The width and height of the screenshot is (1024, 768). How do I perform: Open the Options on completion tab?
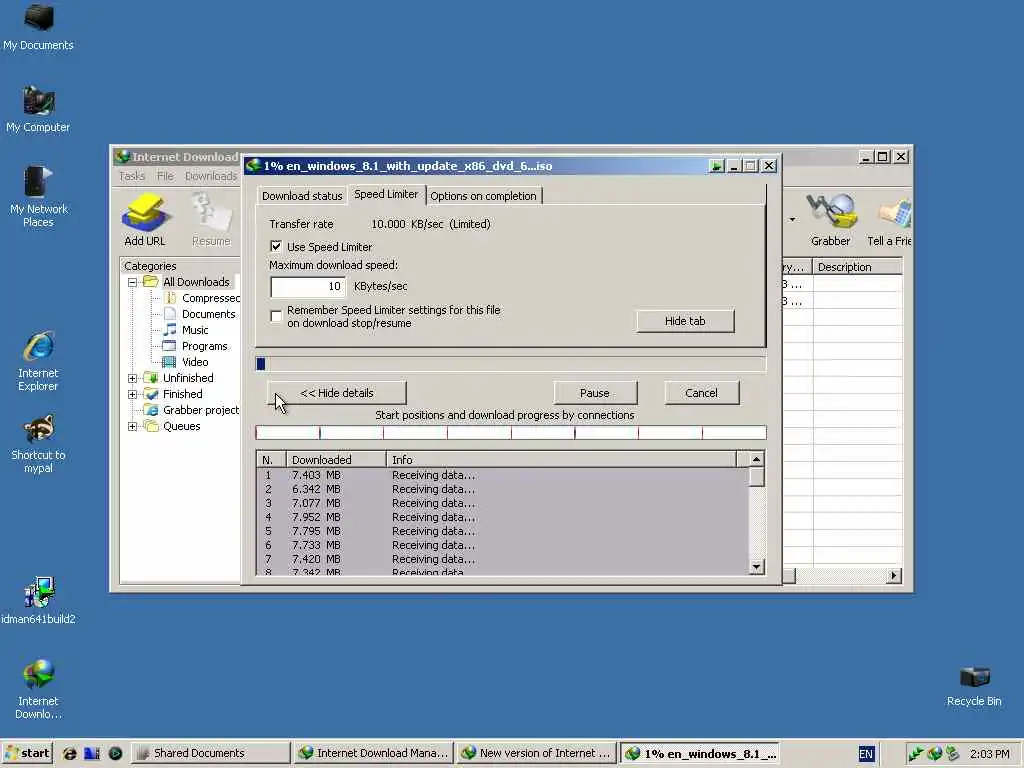tap(483, 196)
